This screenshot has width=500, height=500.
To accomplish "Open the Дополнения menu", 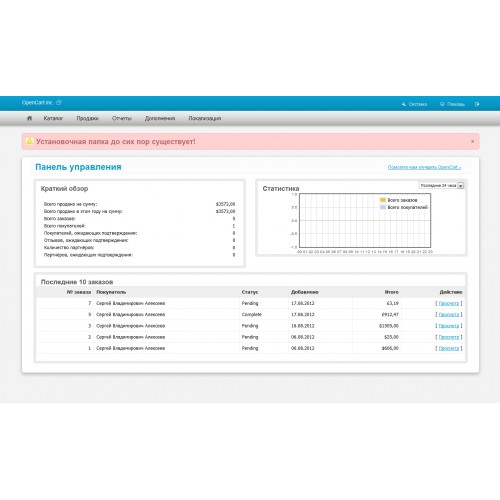I will click(160, 118).
